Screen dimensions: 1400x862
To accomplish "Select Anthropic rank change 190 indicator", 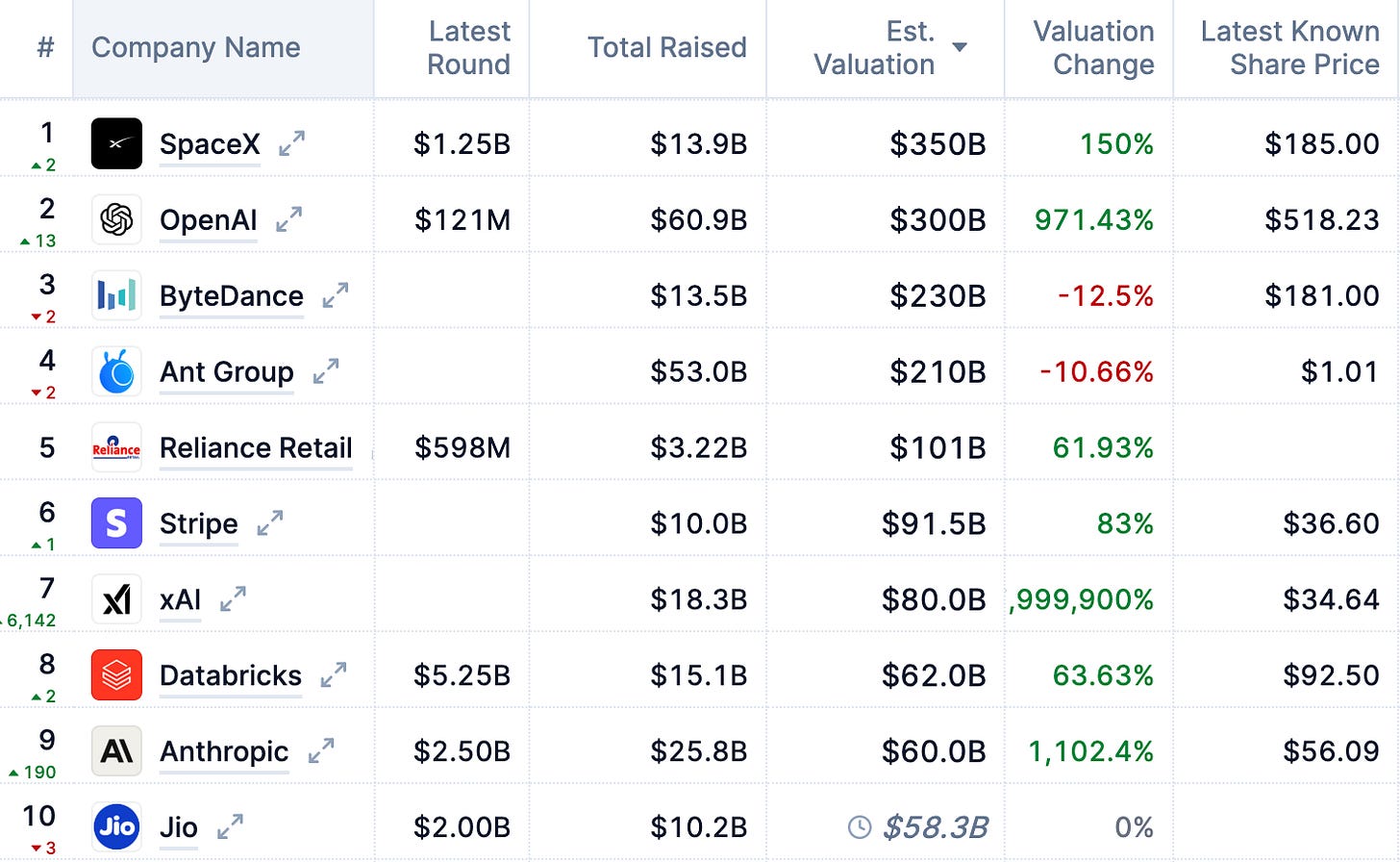I will pos(33,773).
